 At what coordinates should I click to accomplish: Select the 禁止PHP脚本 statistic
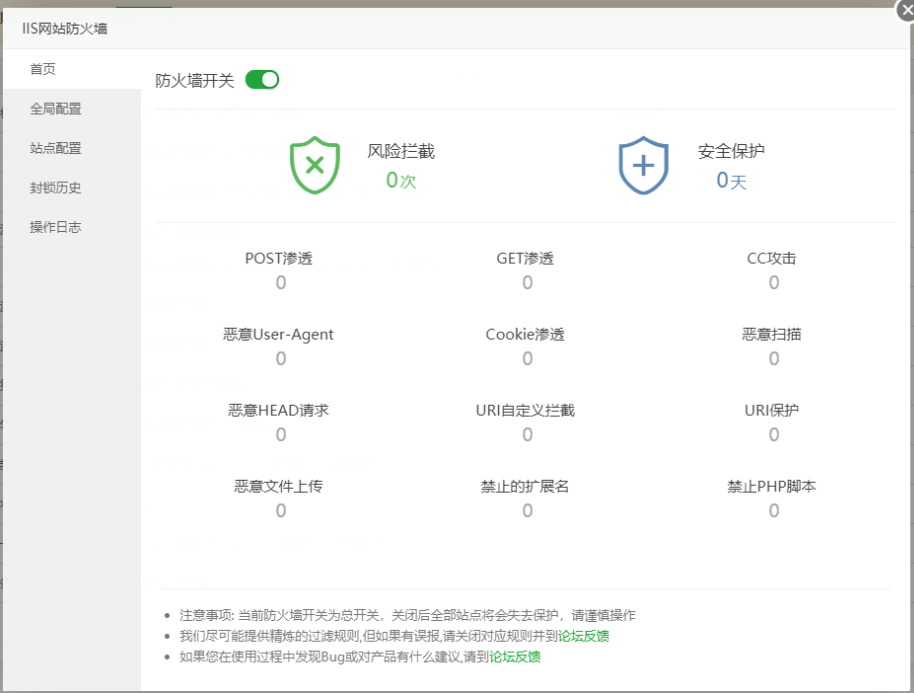coord(772,498)
